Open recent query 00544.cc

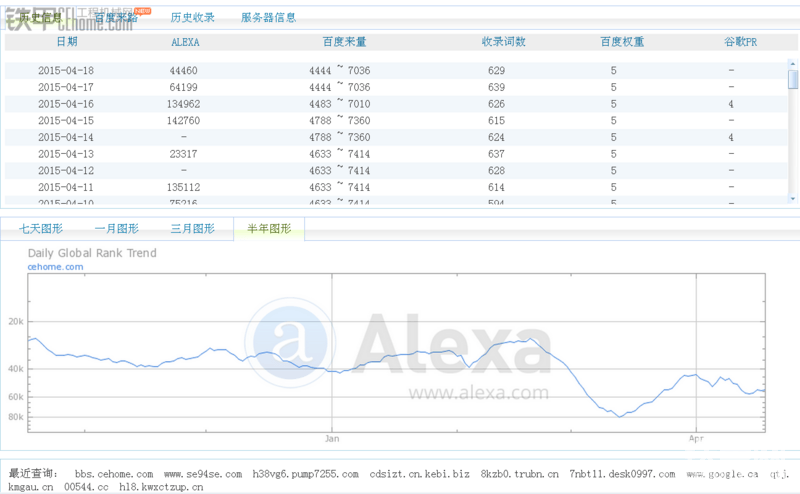(86, 487)
